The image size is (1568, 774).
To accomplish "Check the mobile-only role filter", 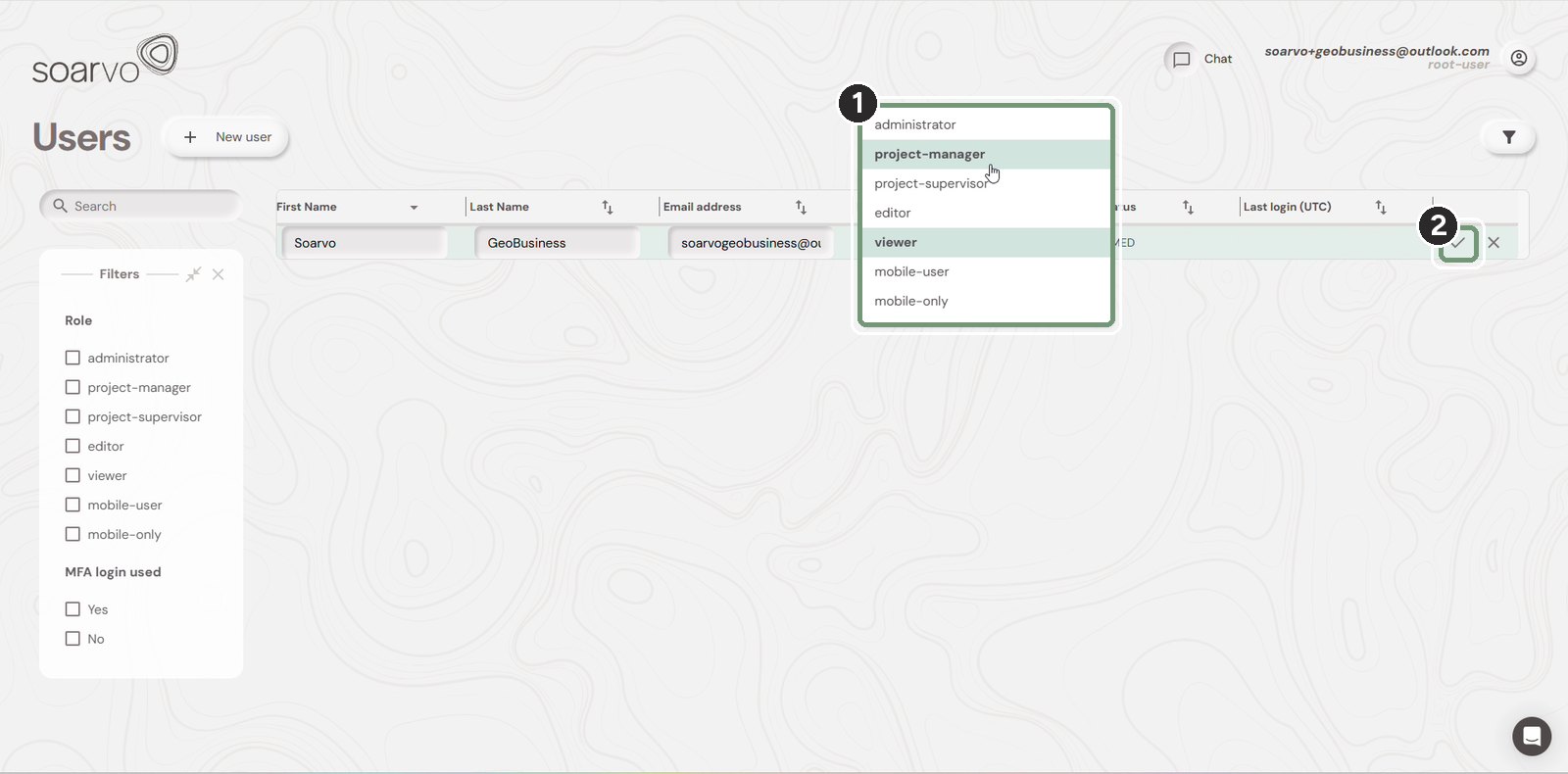I will click(x=73, y=534).
